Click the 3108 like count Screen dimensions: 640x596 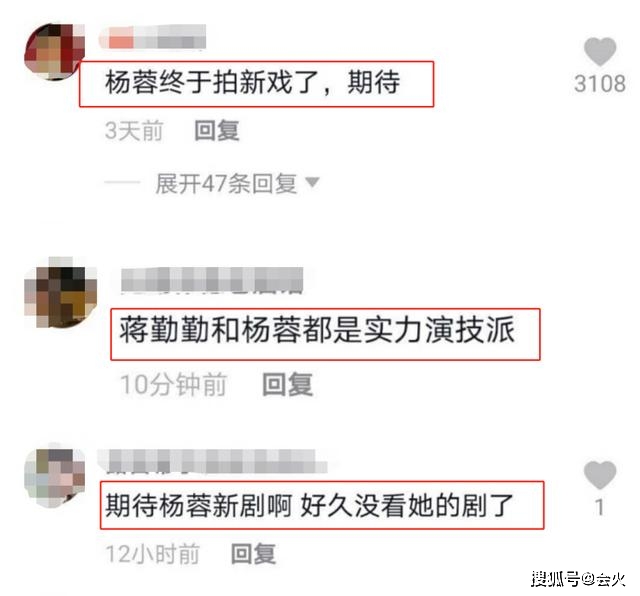tap(600, 84)
